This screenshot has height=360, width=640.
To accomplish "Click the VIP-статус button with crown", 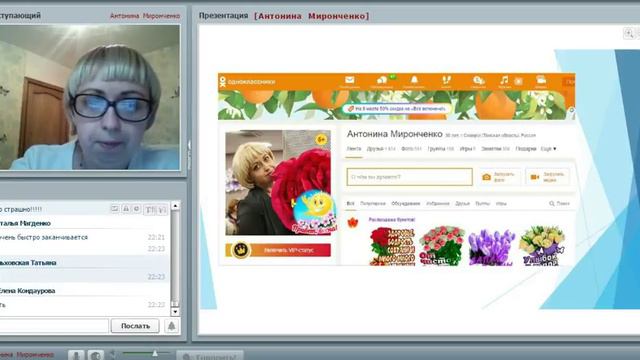I will click(x=278, y=250).
